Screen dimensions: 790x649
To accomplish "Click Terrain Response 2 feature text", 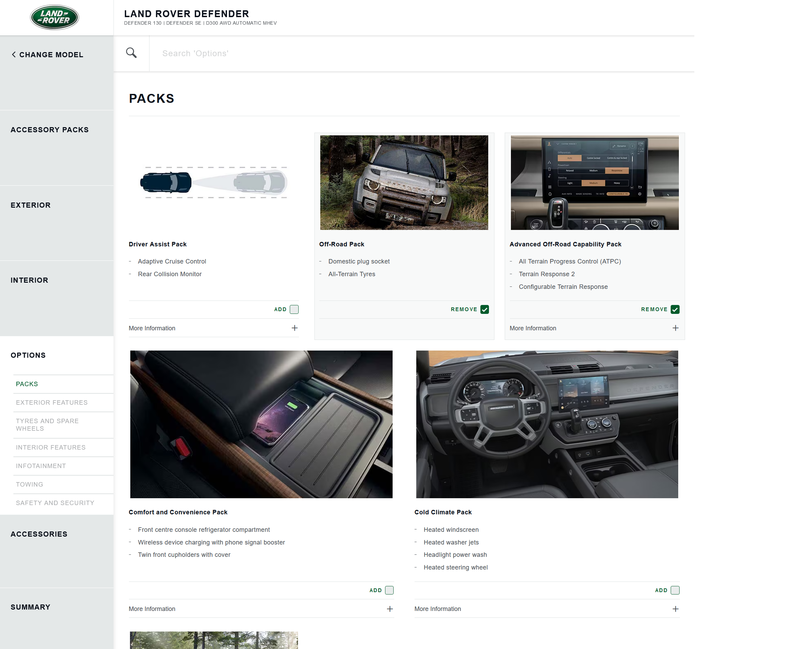I will click(547, 274).
